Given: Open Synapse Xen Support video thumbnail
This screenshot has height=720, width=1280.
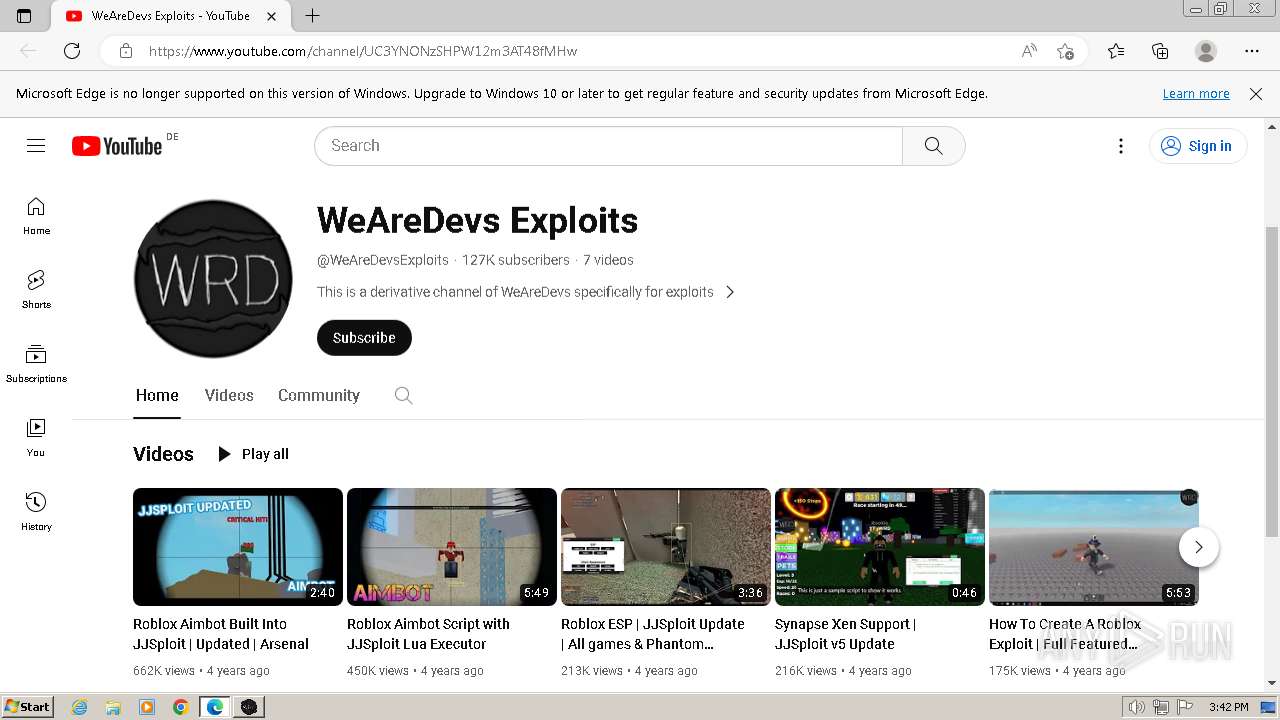Looking at the screenshot, I should pos(880,547).
